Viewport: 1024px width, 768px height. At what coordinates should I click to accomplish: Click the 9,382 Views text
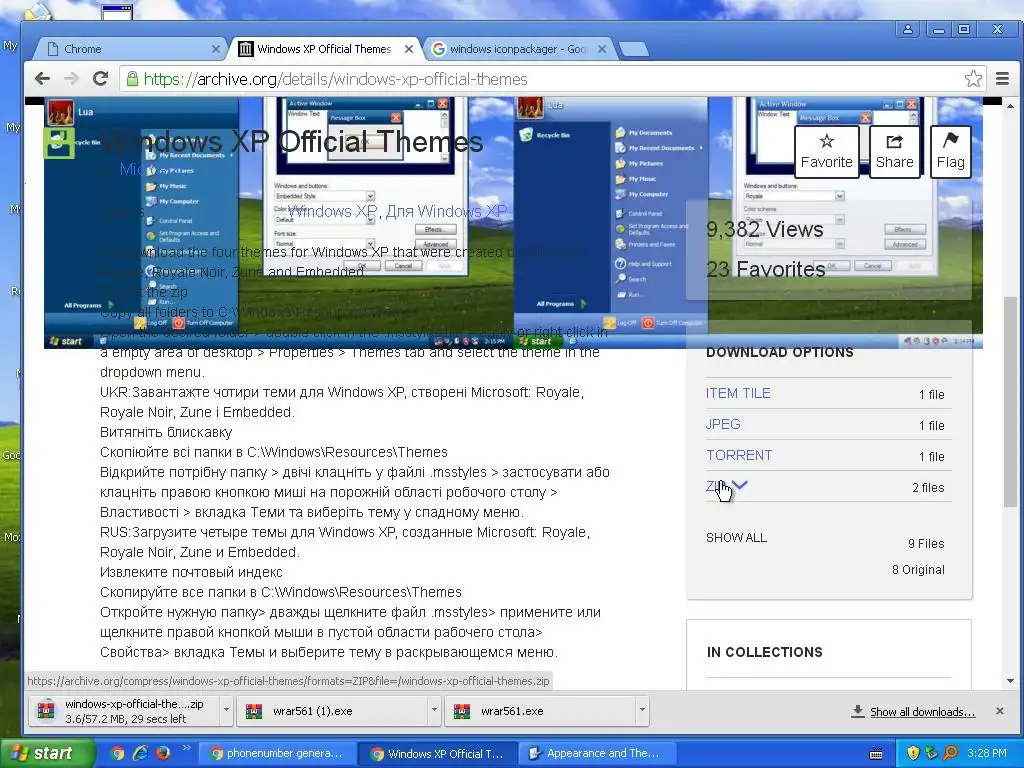(x=765, y=229)
